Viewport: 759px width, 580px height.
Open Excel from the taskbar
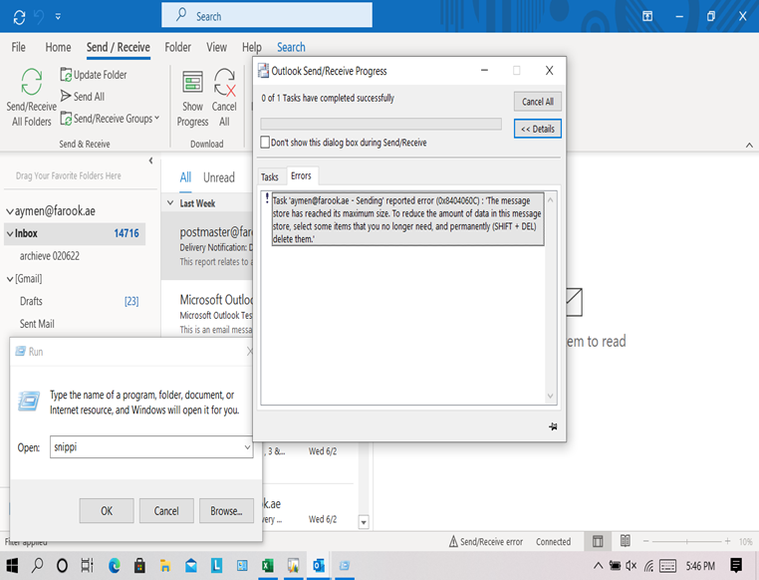point(268,565)
